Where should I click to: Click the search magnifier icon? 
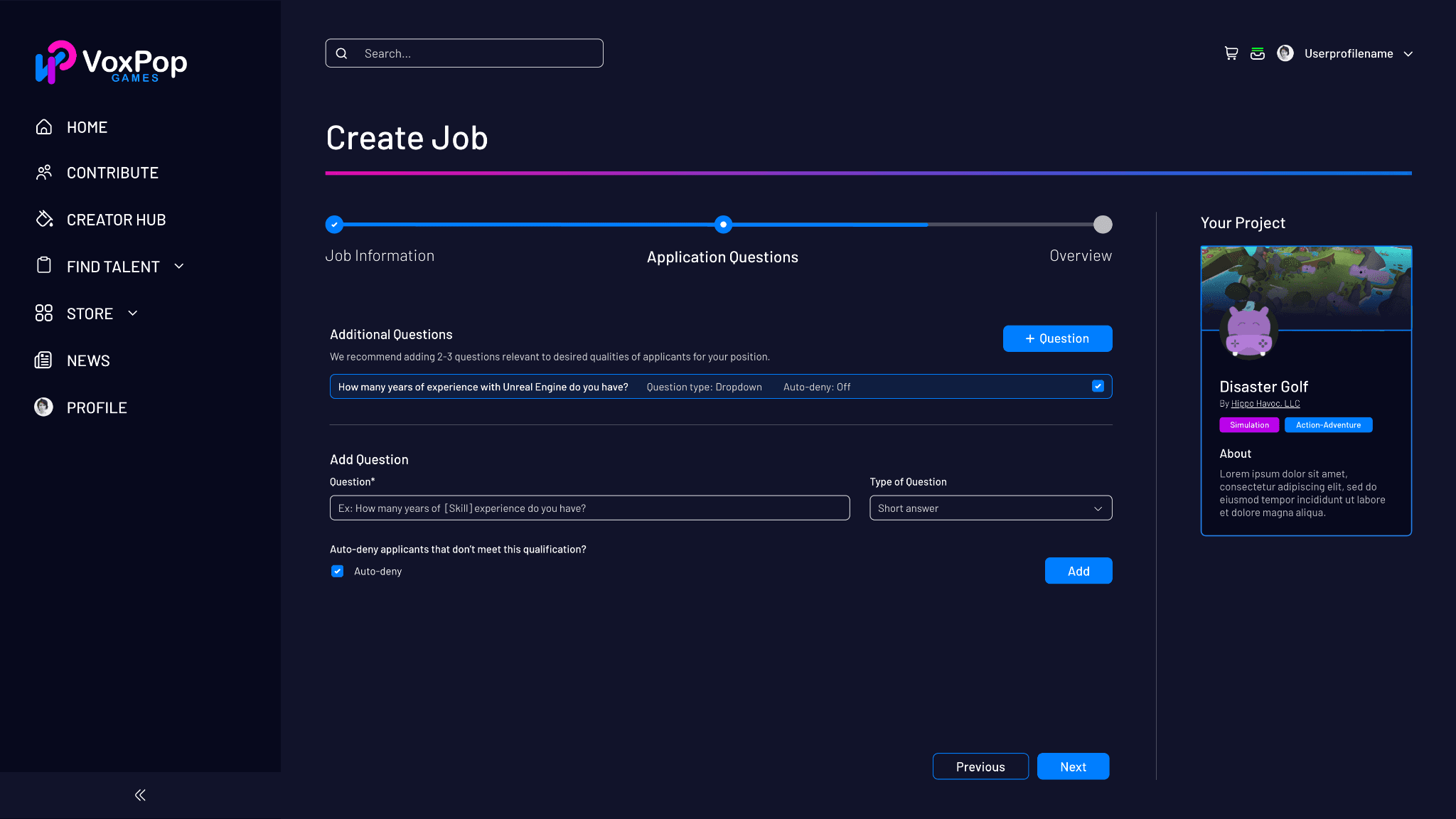click(x=341, y=53)
